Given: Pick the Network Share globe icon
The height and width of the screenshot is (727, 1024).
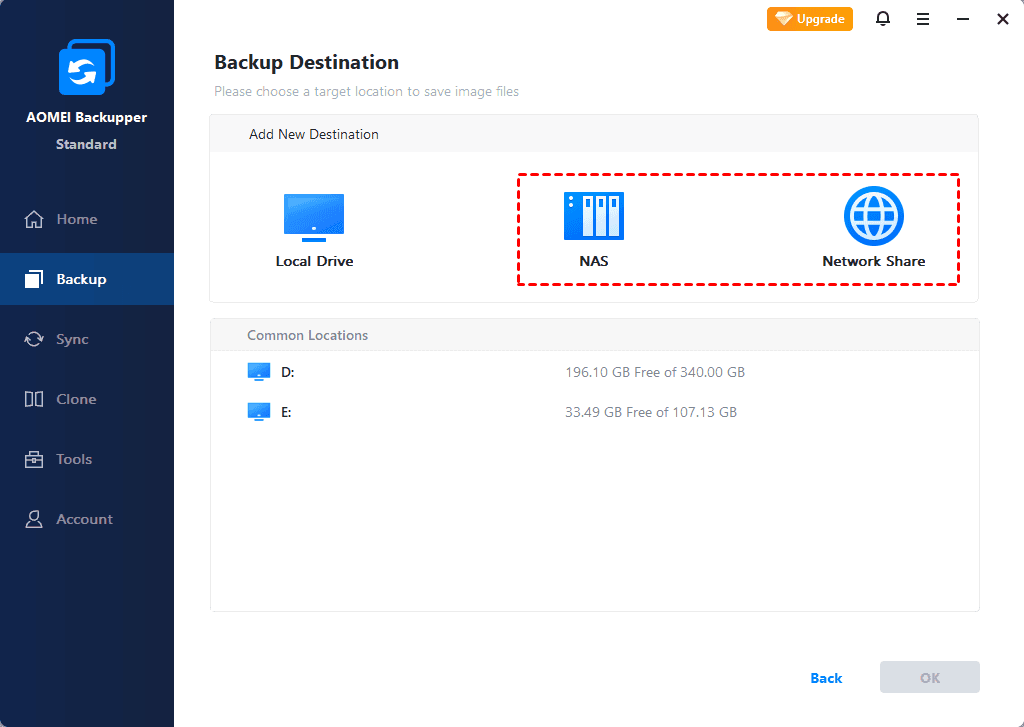Looking at the screenshot, I should point(873,217).
